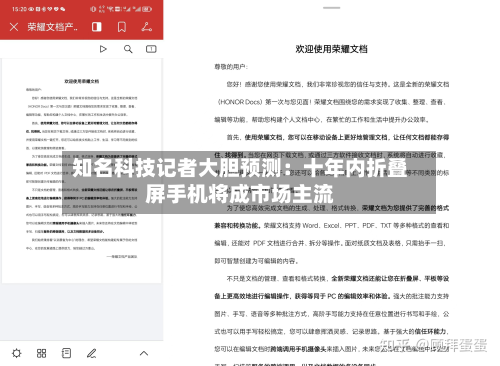The width and height of the screenshot is (500, 366).
Task: Activate the pen annotation icon
Action: 92,353
